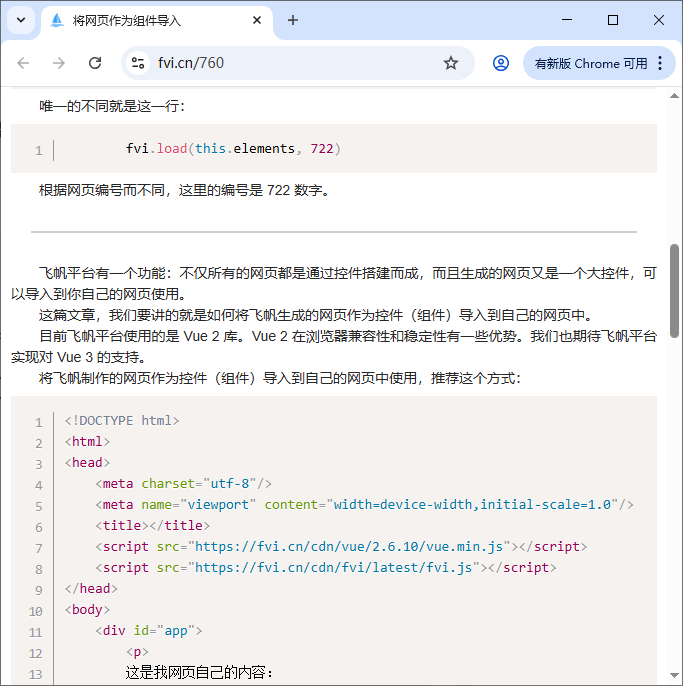This screenshot has height=686, width=683.
Task: Click sentence starting 这篇文章，我们要讲的
Action: point(315,315)
